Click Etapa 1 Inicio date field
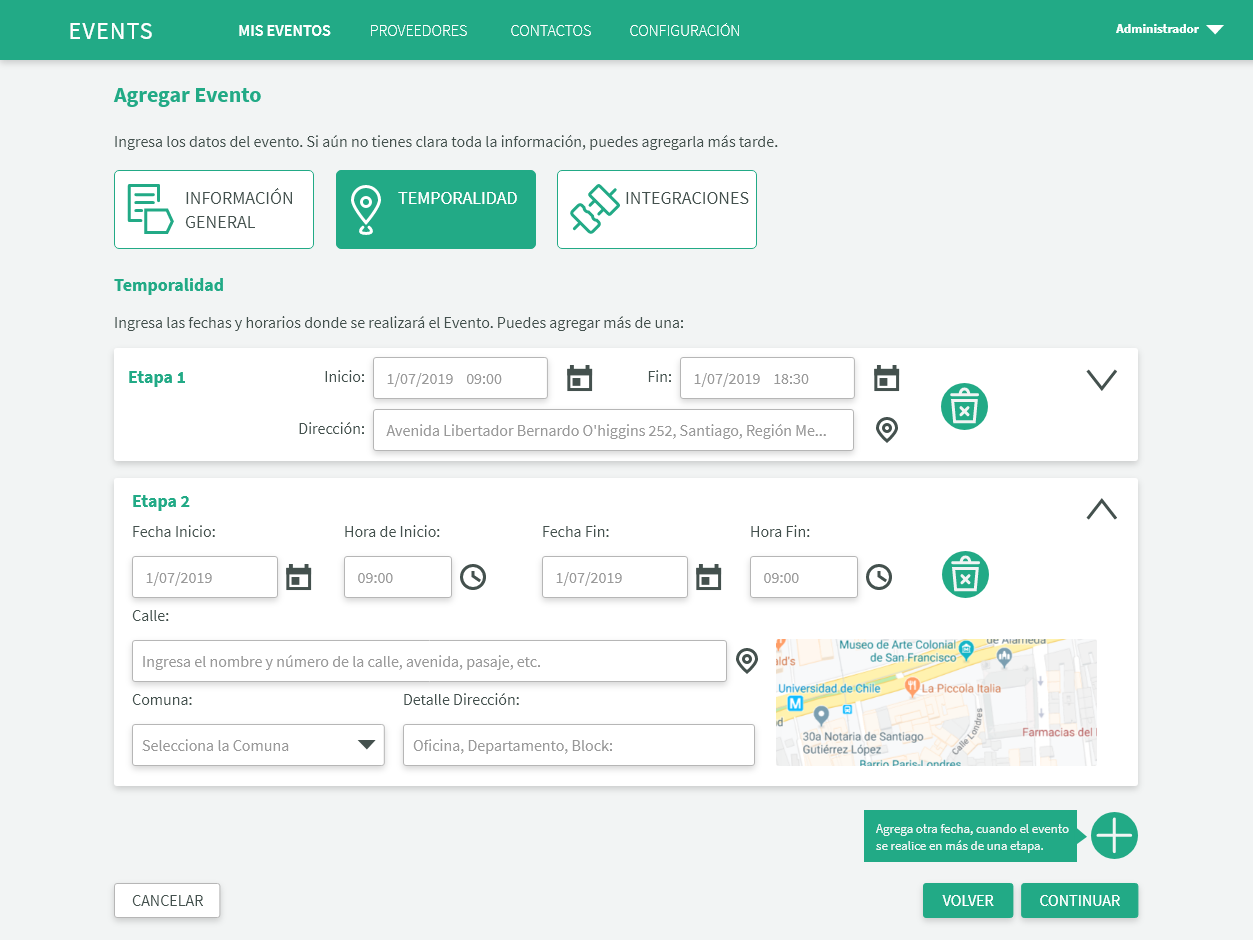 point(460,378)
